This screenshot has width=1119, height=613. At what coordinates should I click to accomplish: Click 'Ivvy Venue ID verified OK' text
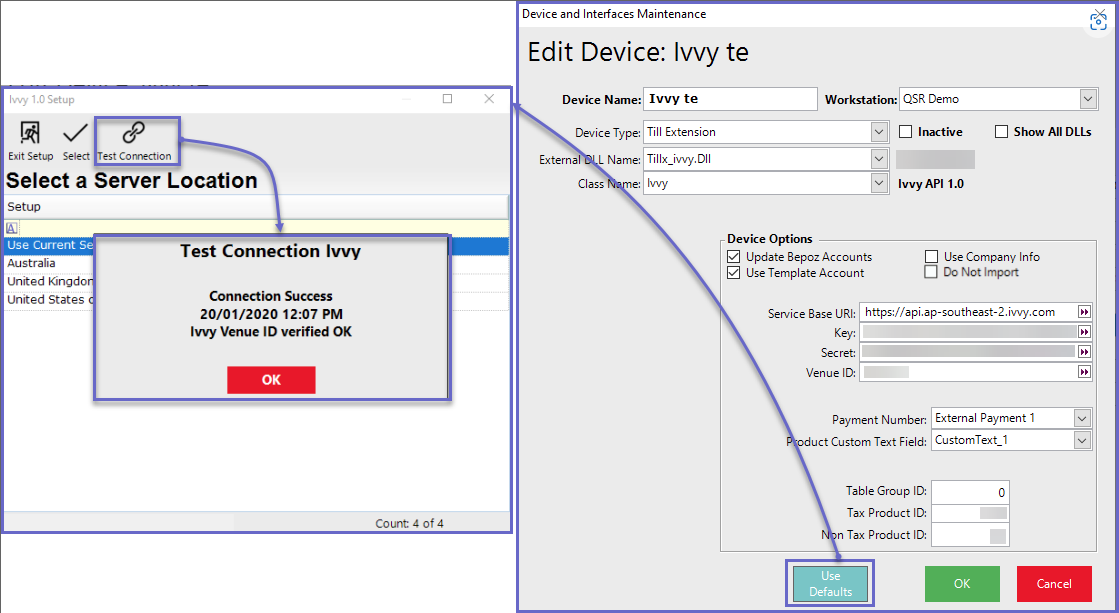point(271,332)
